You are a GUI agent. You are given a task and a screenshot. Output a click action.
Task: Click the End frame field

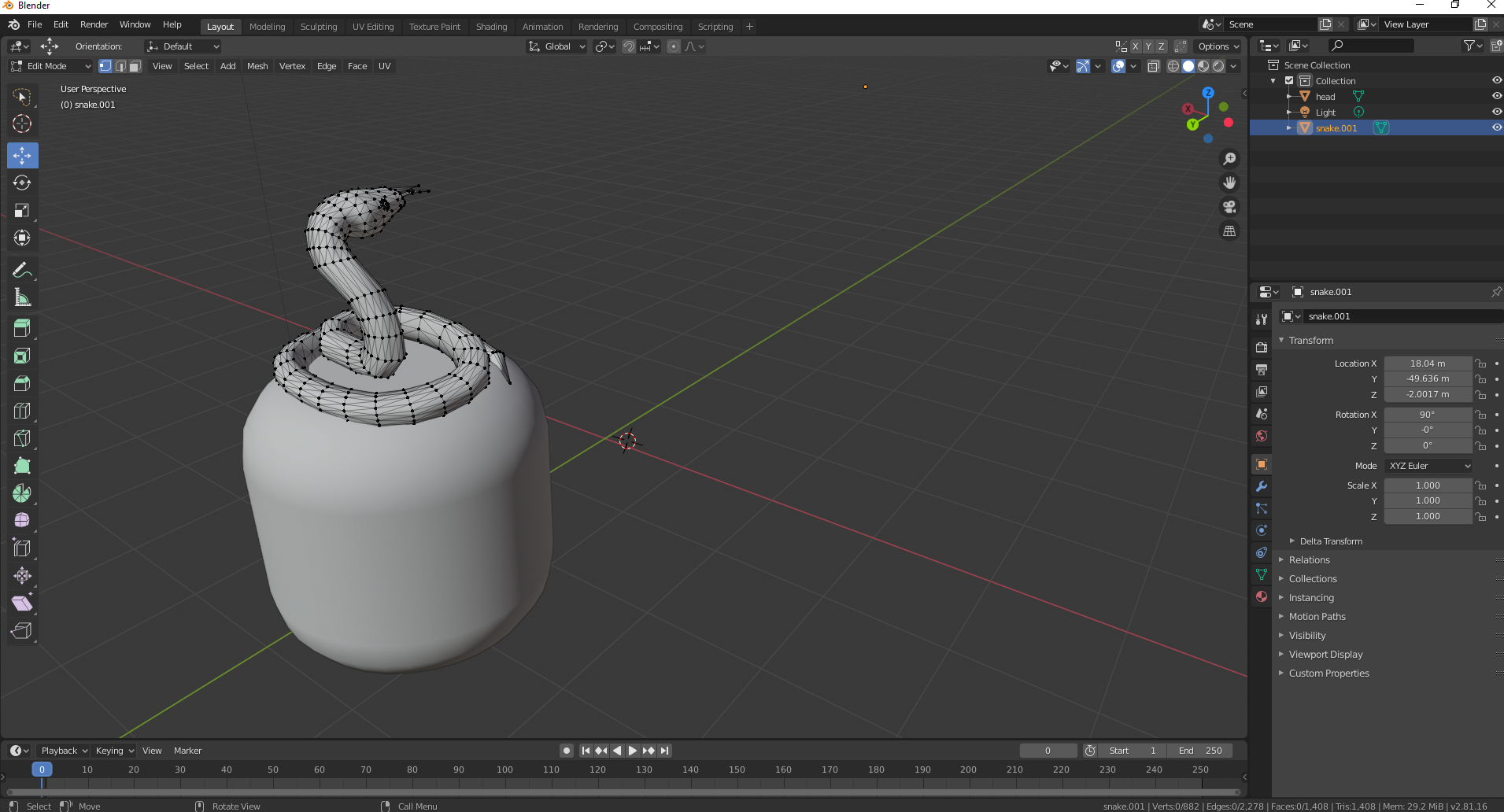(1199, 751)
